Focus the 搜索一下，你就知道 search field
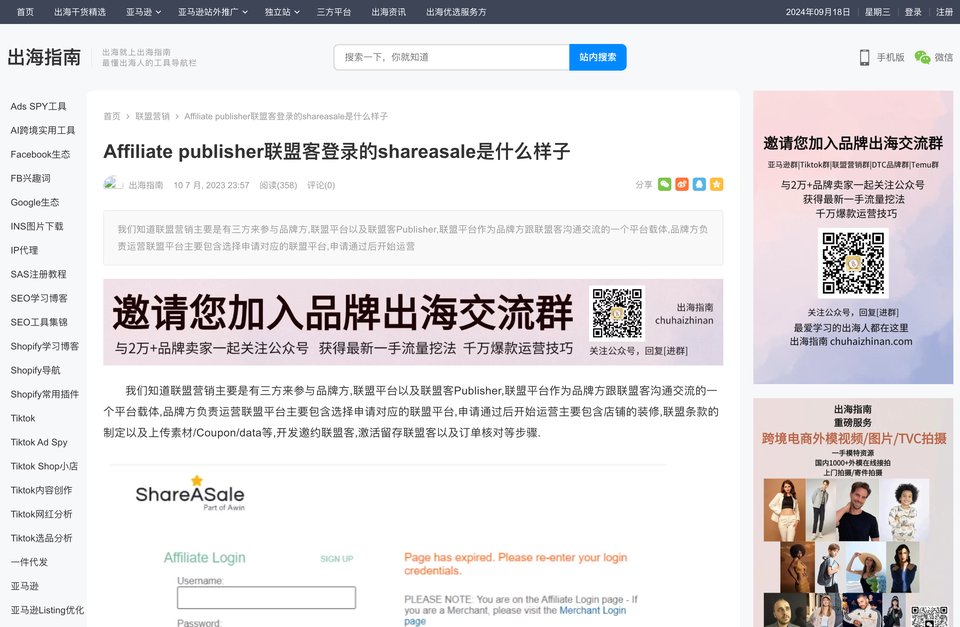Screen dimensions: 960x627 [452, 57]
